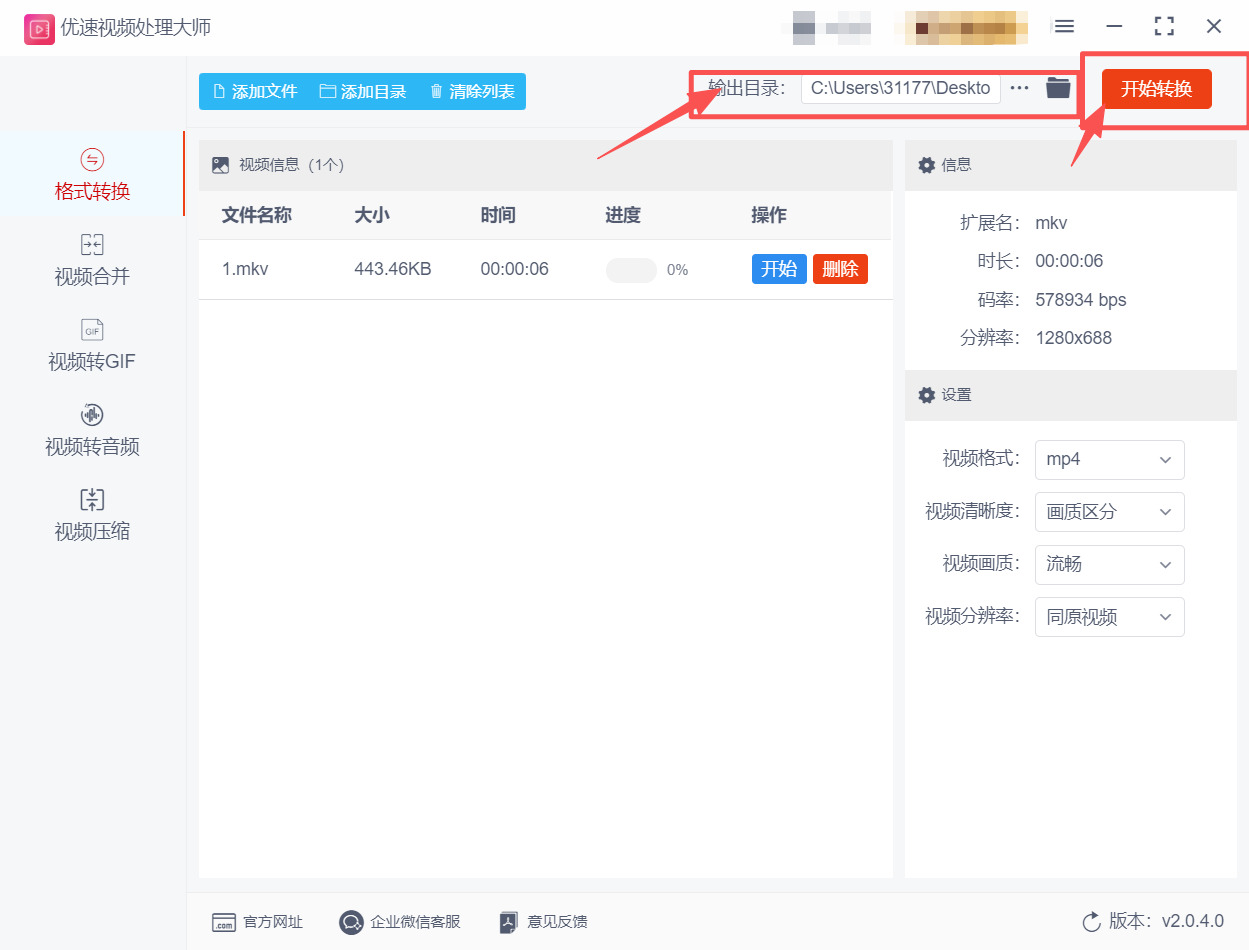Click the 0% progress text

click(677, 270)
